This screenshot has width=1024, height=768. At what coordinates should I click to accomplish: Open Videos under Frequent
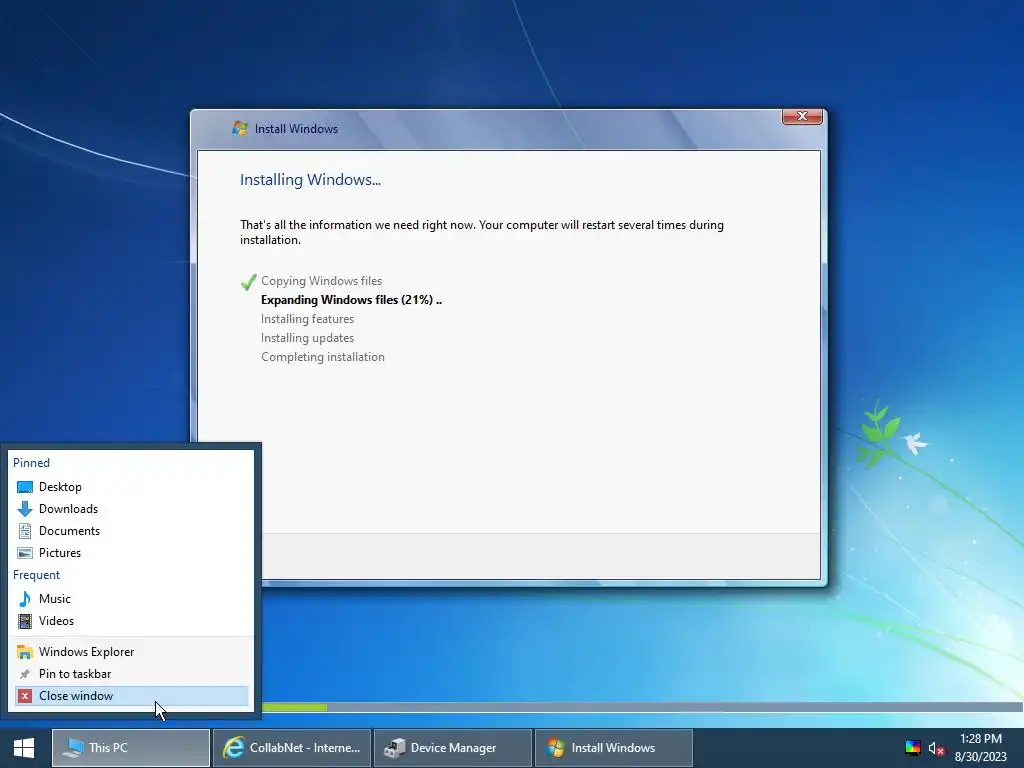pyautogui.click(x=131, y=620)
